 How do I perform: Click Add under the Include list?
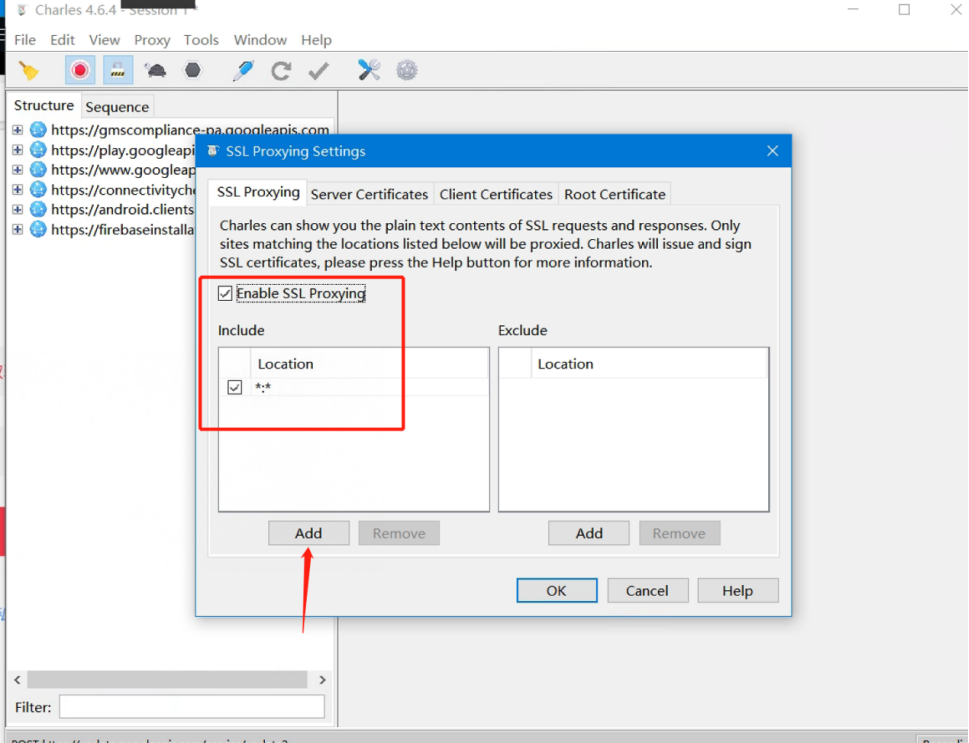pyautogui.click(x=308, y=533)
